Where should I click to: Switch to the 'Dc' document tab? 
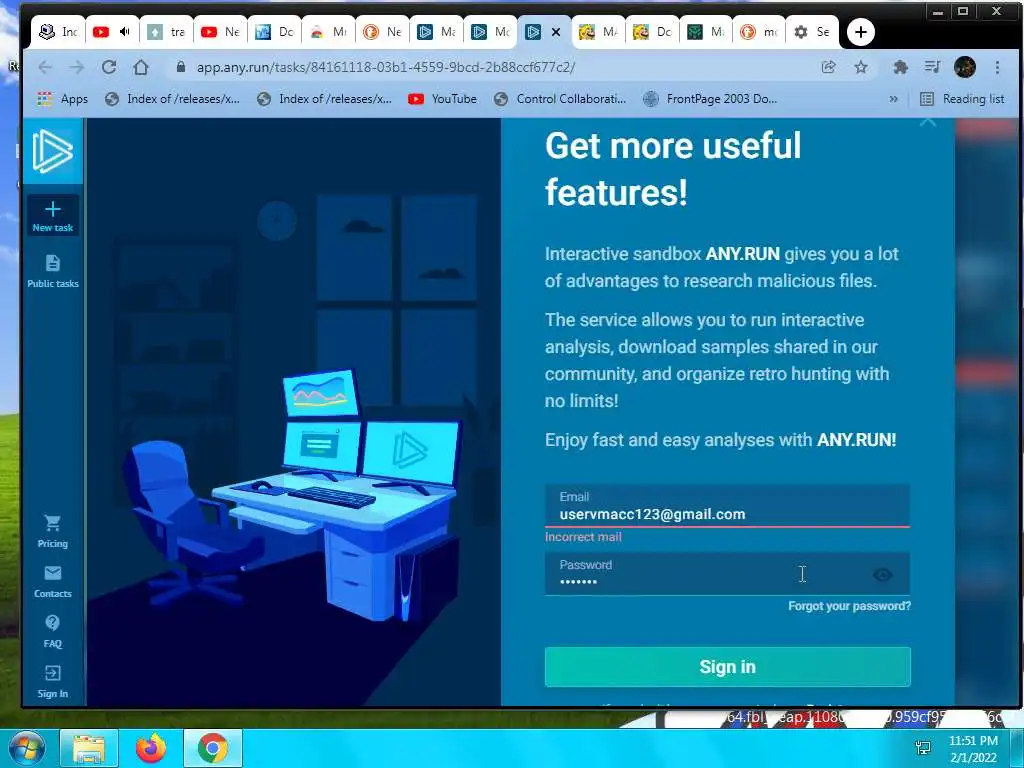point(274,31)
